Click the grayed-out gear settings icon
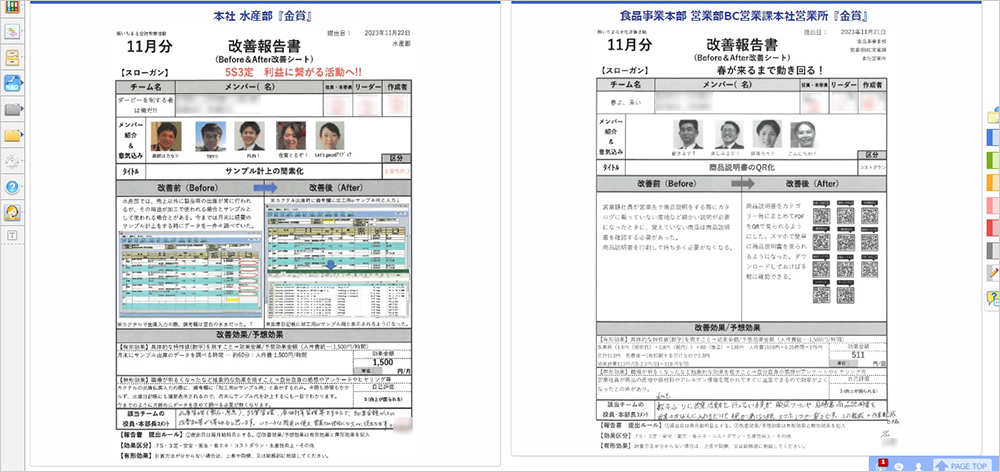The image size is (1000, 472). (x=12, y=161)
